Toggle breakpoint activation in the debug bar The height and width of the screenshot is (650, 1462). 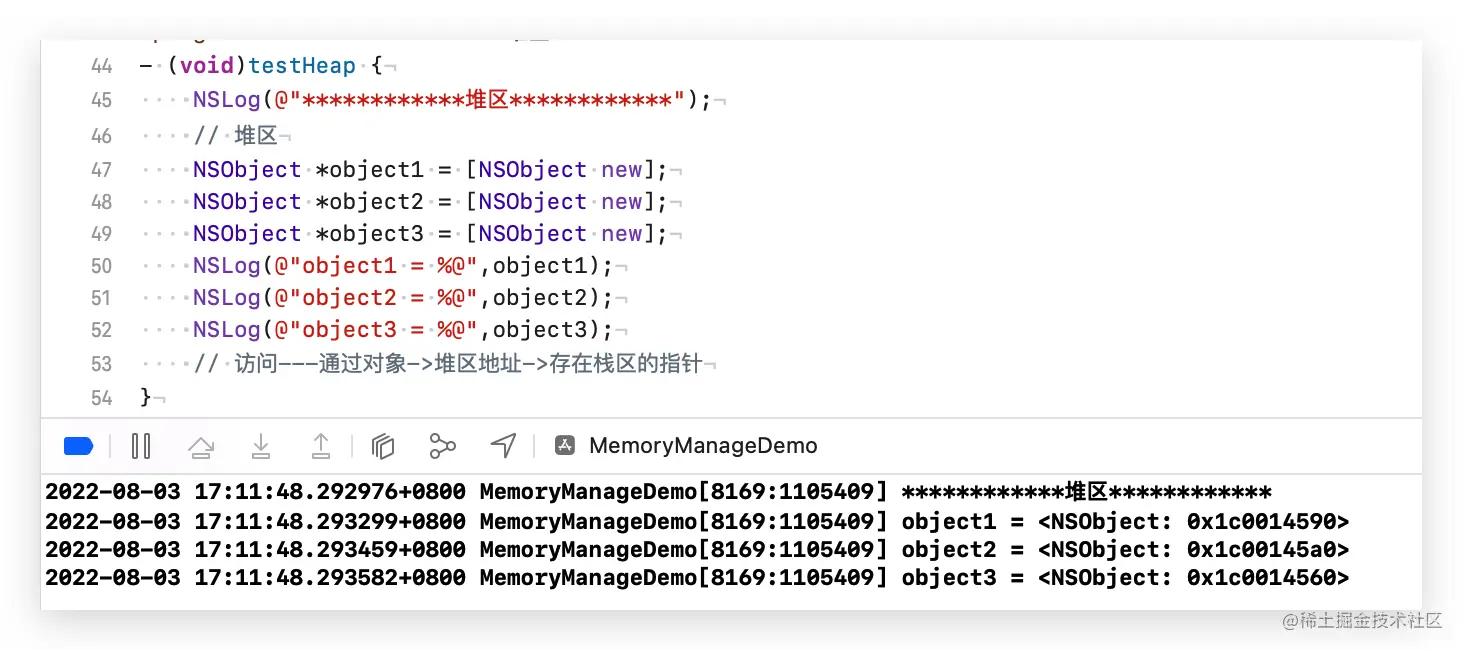(78, 446)
